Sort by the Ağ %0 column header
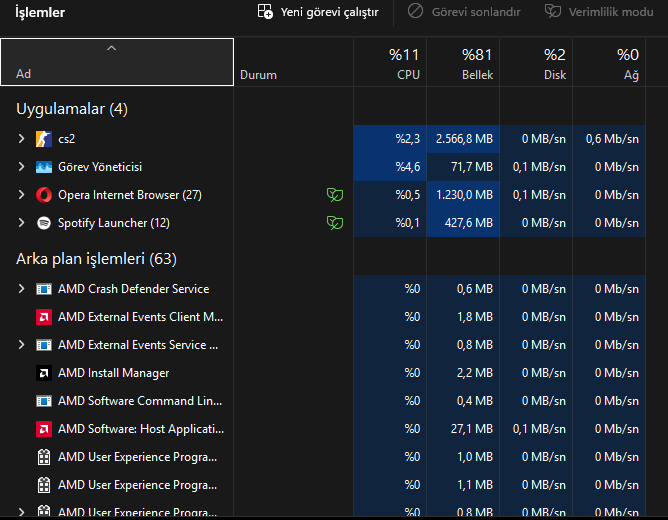This screenshot has height=520, width=668. pos(609,62)
